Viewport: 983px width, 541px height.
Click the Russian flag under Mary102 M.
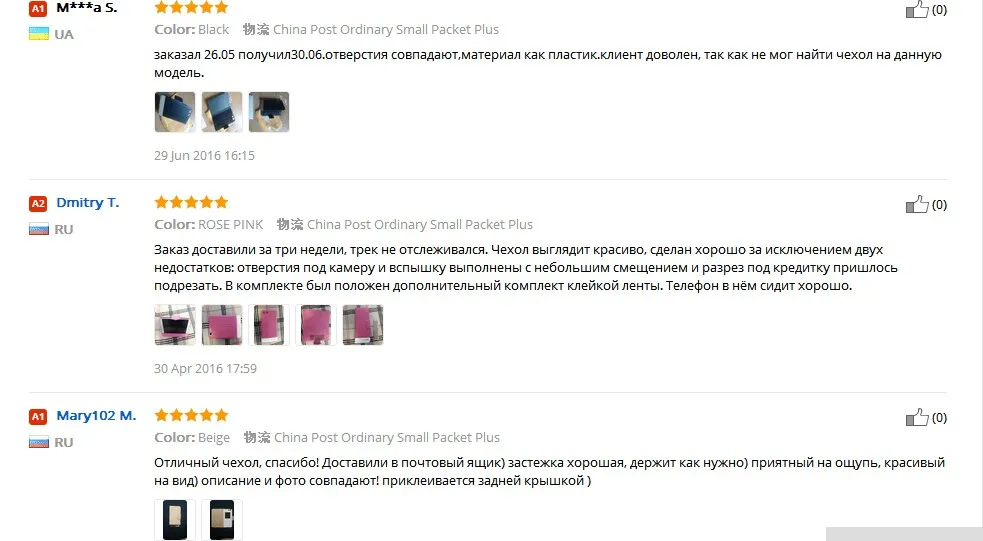tap(39, 443)
